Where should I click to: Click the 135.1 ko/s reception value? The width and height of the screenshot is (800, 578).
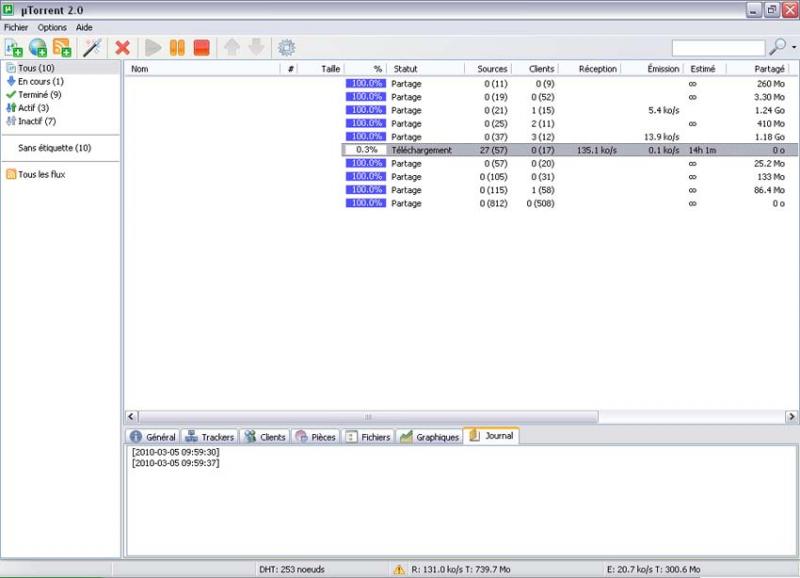pyautogui.click(x=596, y=150)
